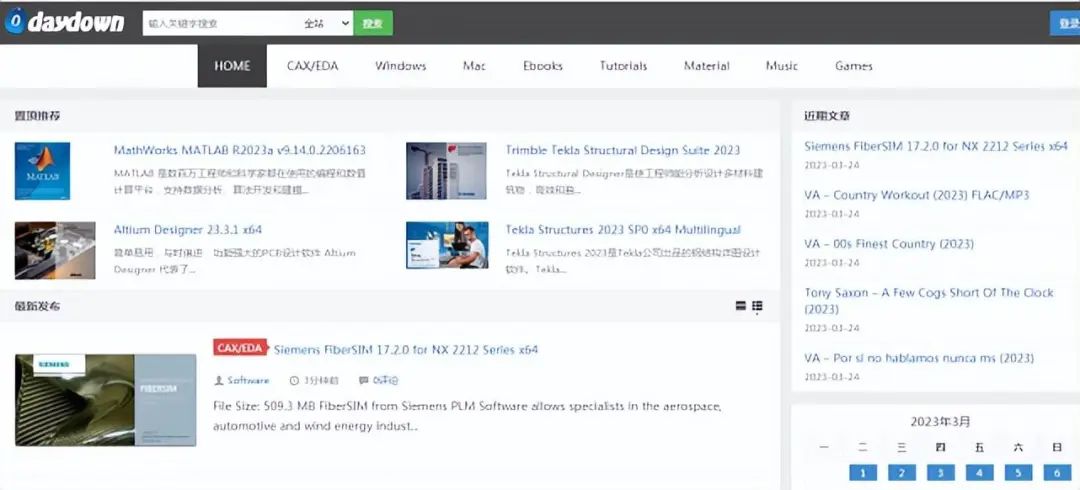This screenshot has height=490, width=1080.
Task: Open Tekla Structures 2023 SP0 x64 link
Action: [x=623, y=229]
